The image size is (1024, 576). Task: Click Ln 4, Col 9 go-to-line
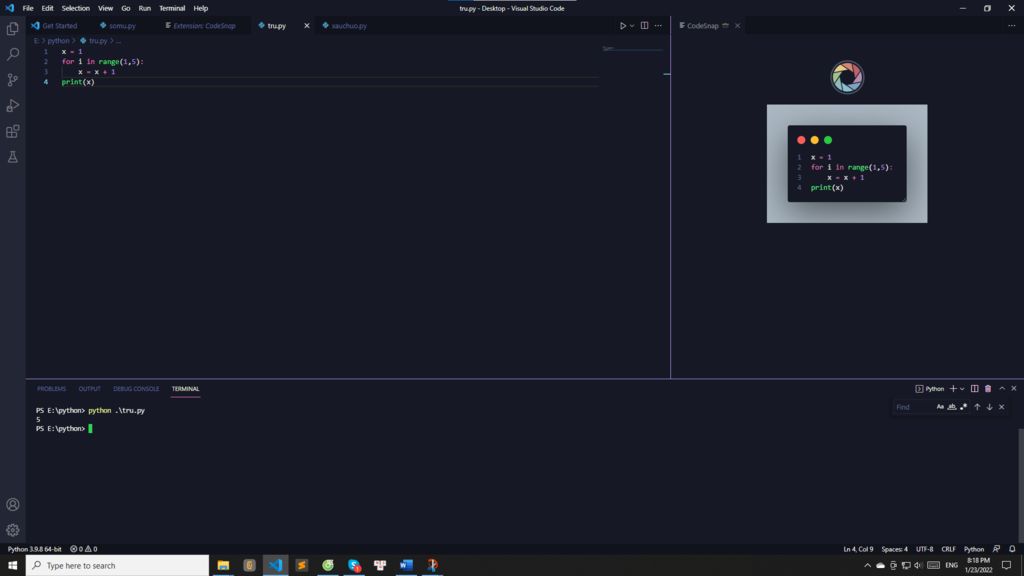[857, 549]
